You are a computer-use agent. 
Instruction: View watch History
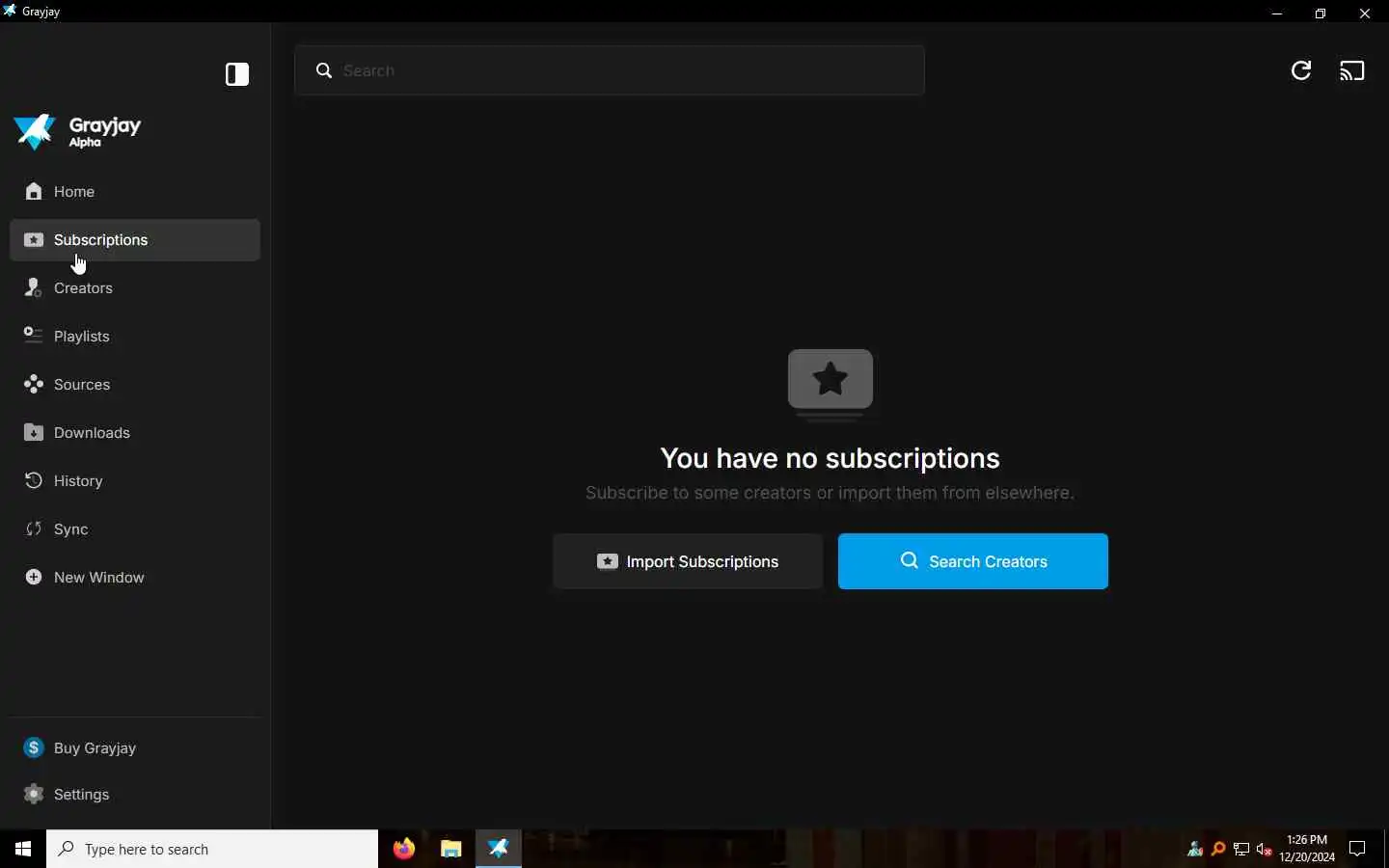pos(135,481)
